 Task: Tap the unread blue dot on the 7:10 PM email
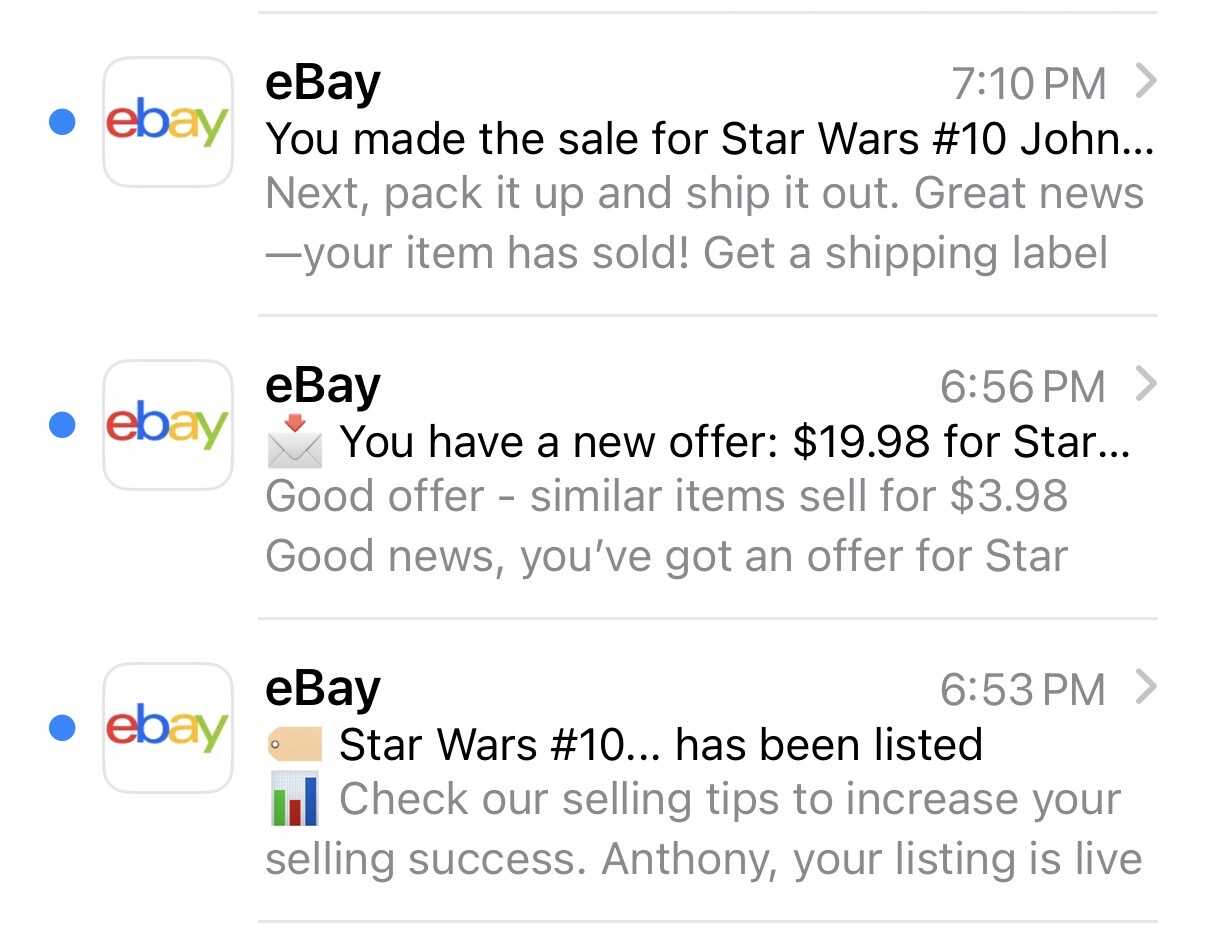pos(63,122)
